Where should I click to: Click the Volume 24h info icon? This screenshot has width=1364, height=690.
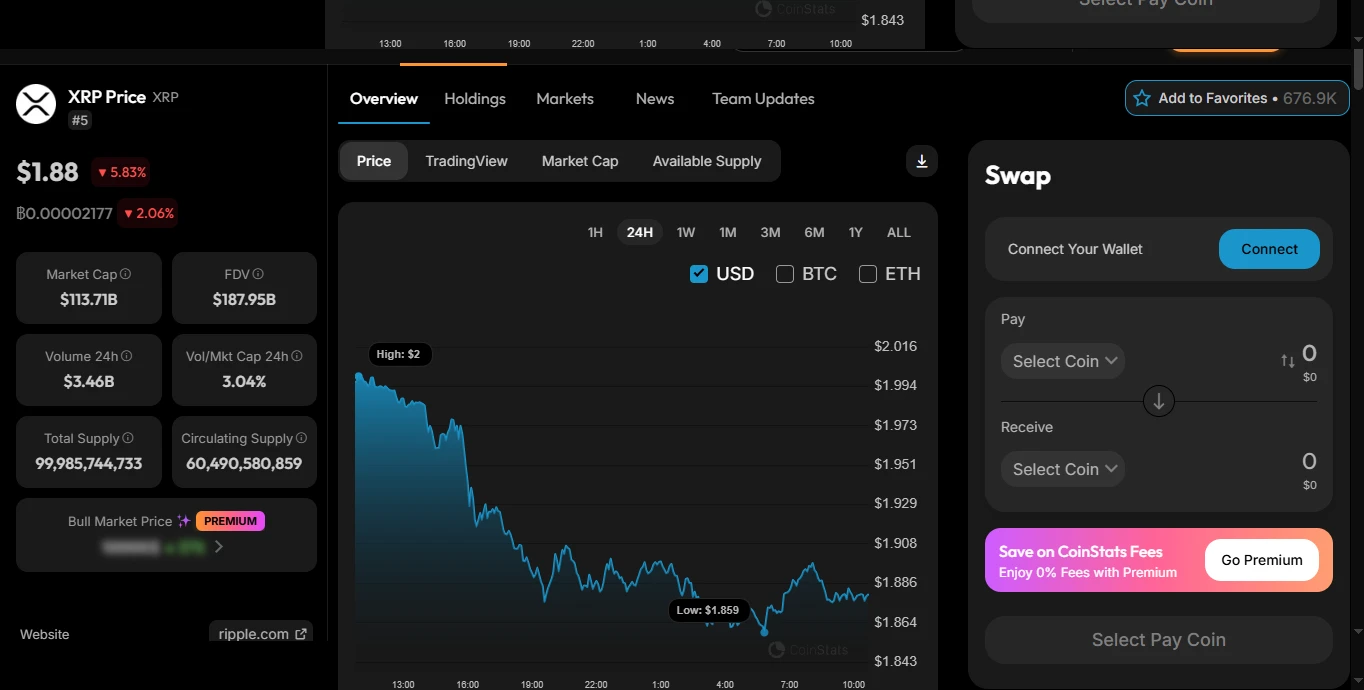point(126,356)
